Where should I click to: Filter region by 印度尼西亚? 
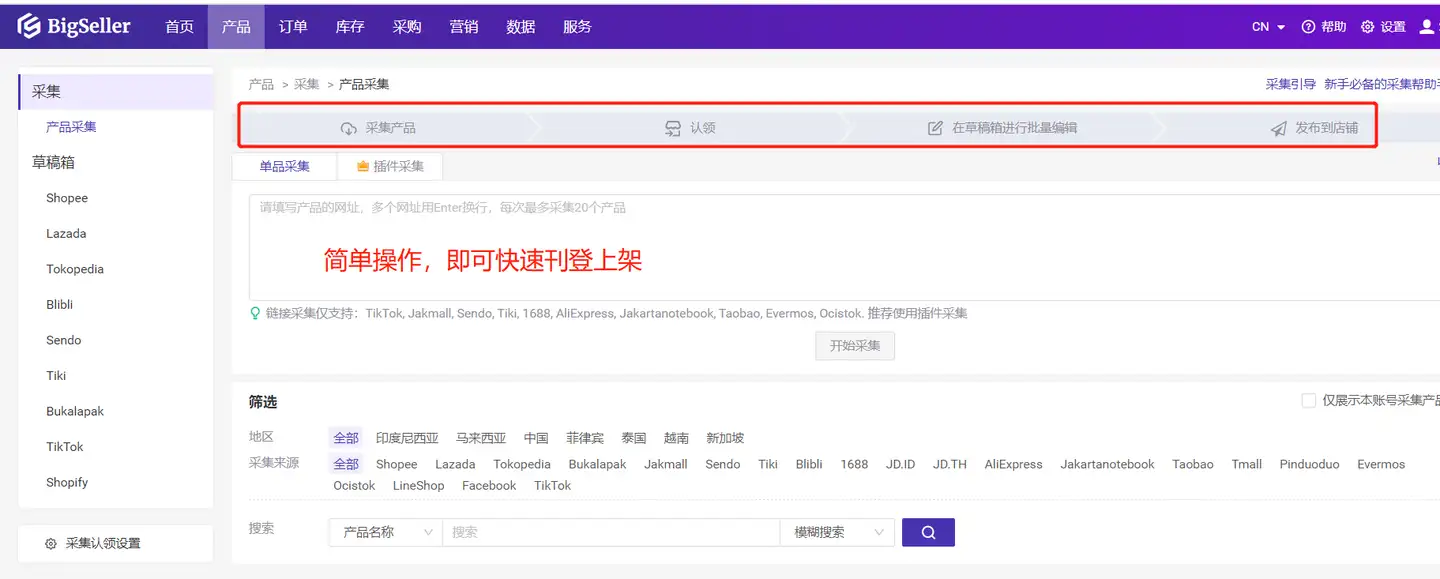[x=407, y=438]
